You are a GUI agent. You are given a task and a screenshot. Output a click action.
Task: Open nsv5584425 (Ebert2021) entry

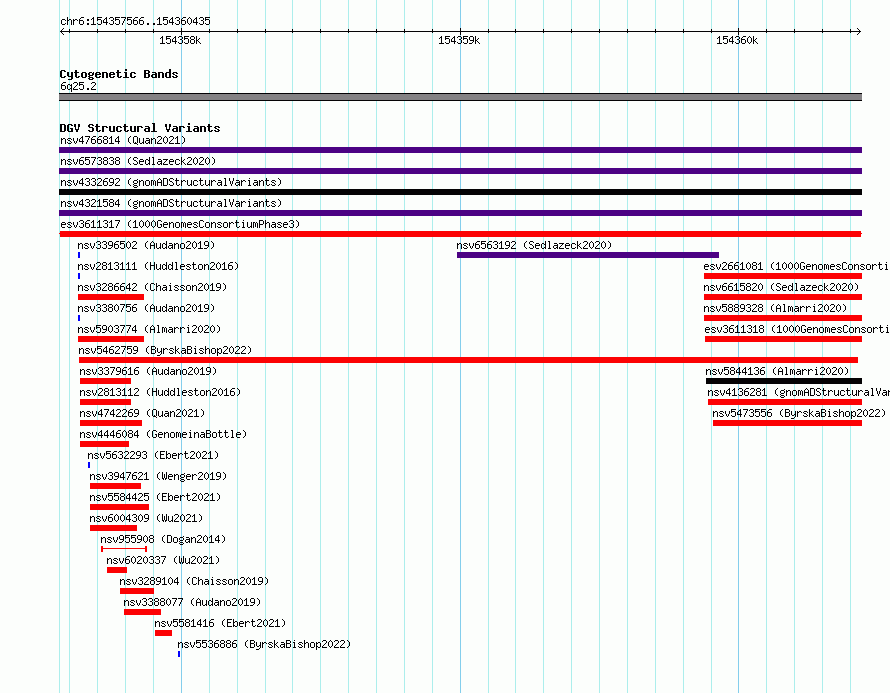click(x=156, y=497)
